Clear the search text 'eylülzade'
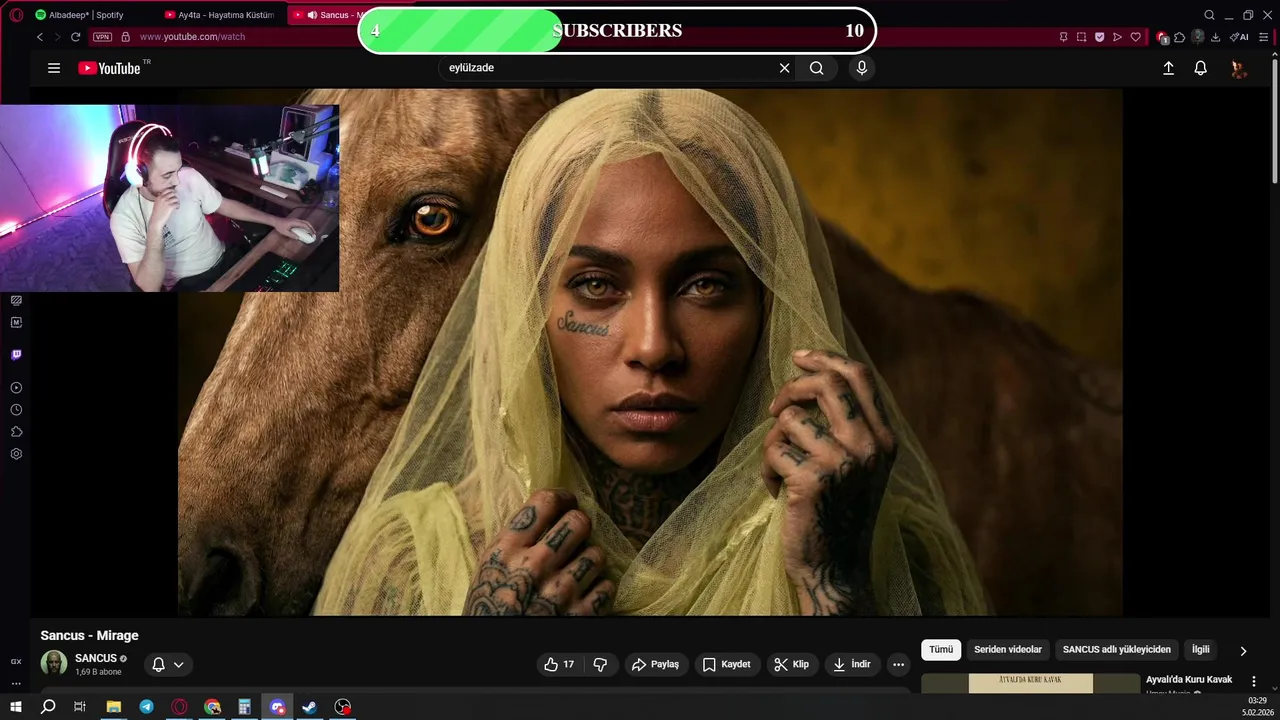Image resolution: width=1280 pixels, height=720 pixels. point(784,68)
